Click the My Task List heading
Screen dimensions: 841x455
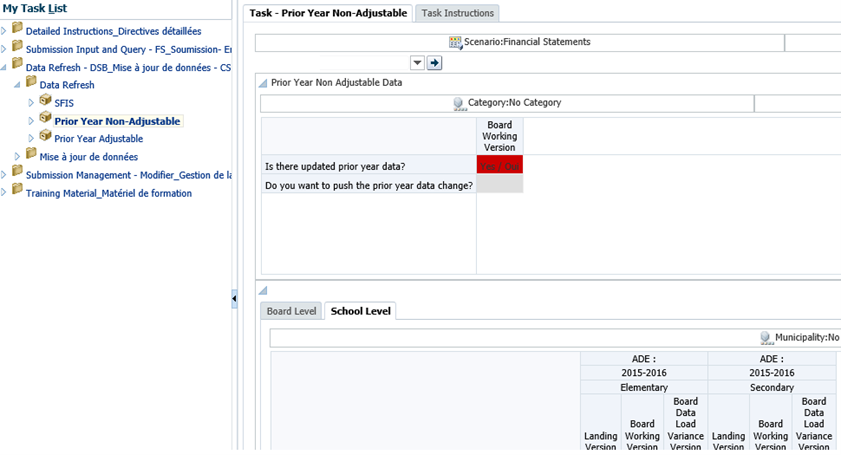pos(35,9)
